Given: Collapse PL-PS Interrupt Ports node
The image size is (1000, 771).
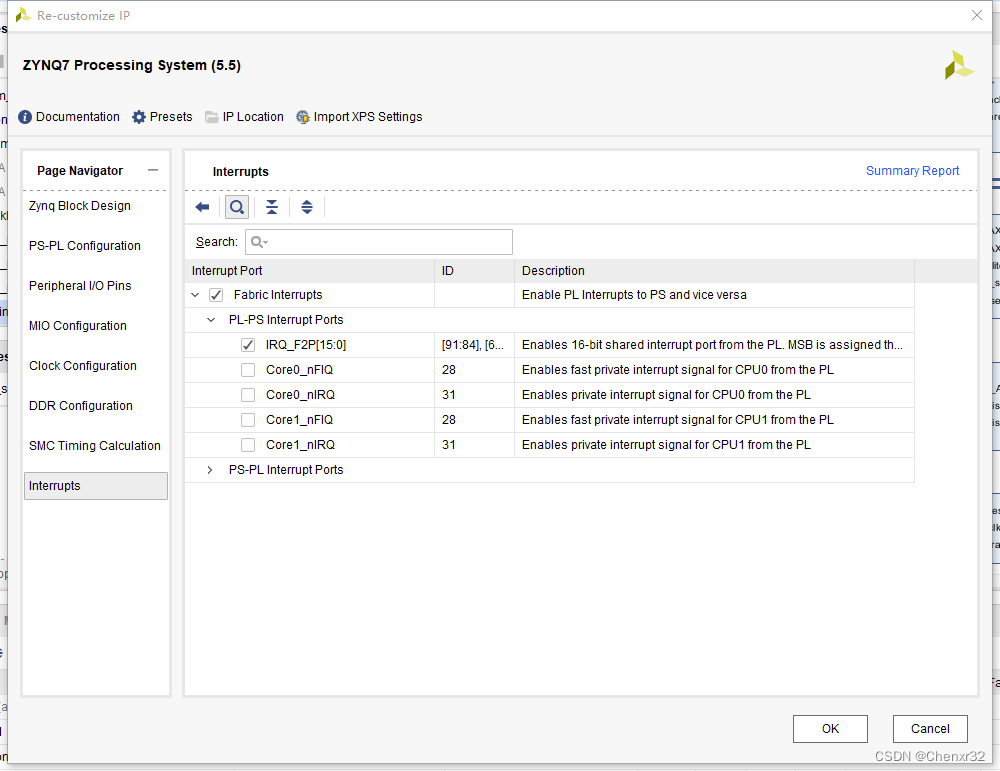Looking at the screenshot, I should point(211,319).
